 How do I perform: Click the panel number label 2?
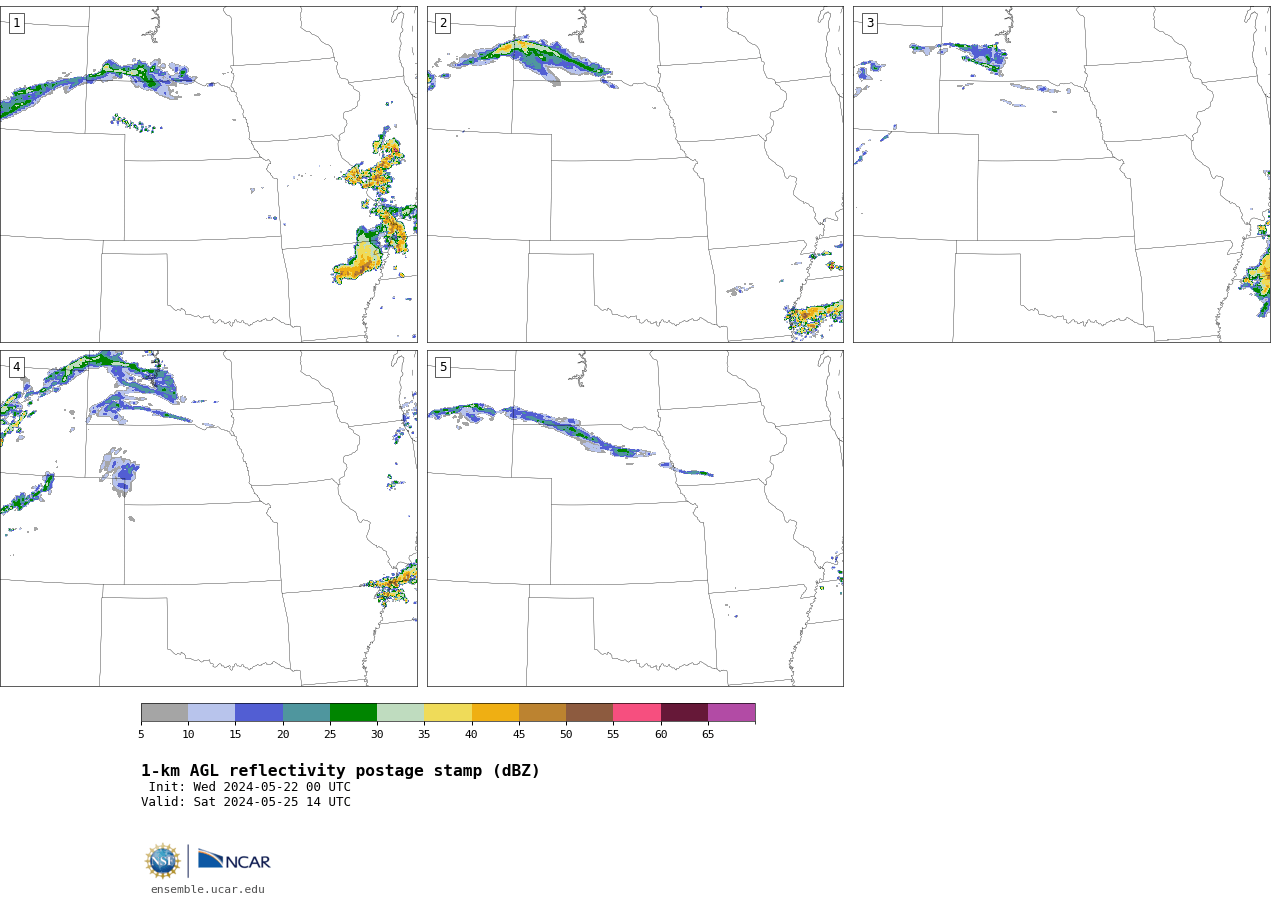pos(443,23)
